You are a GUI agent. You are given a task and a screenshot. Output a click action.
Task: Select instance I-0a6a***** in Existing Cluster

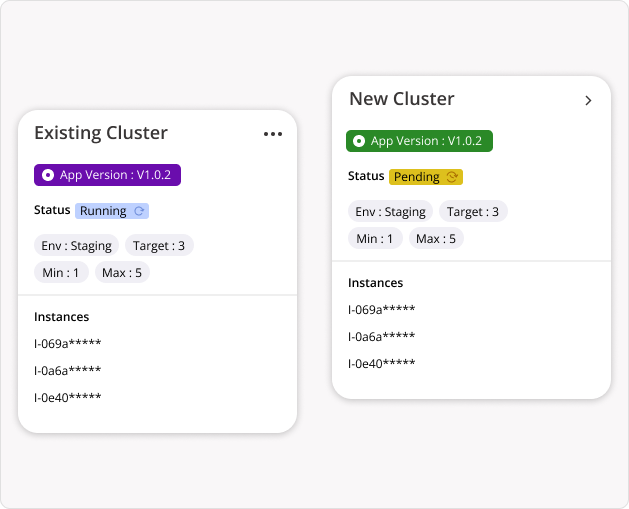[x=67, y=371]
